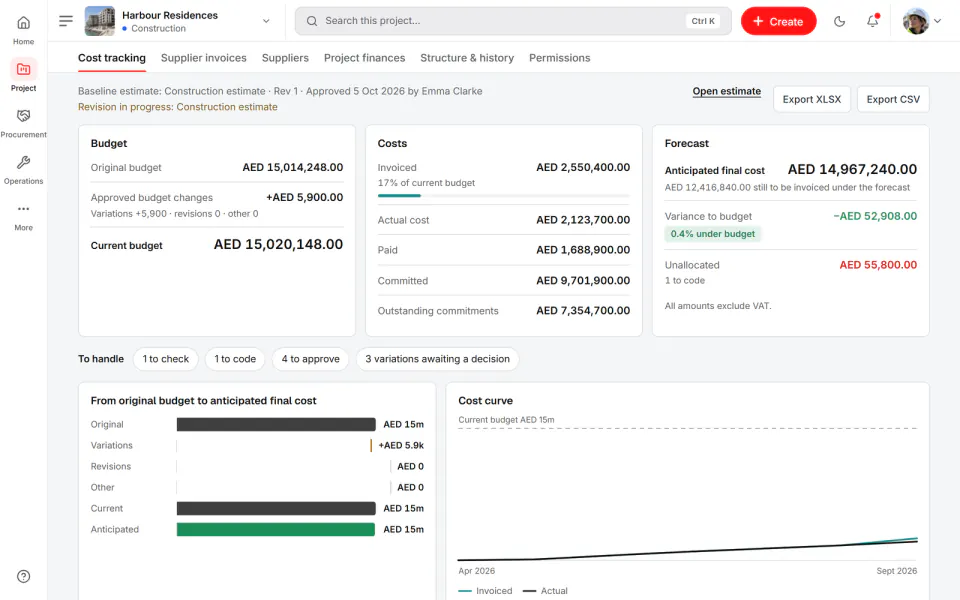This screenshot has height=600, width=960.
Task: Click the invoiced 17% progress bar
Action: (x=503, y=195)
